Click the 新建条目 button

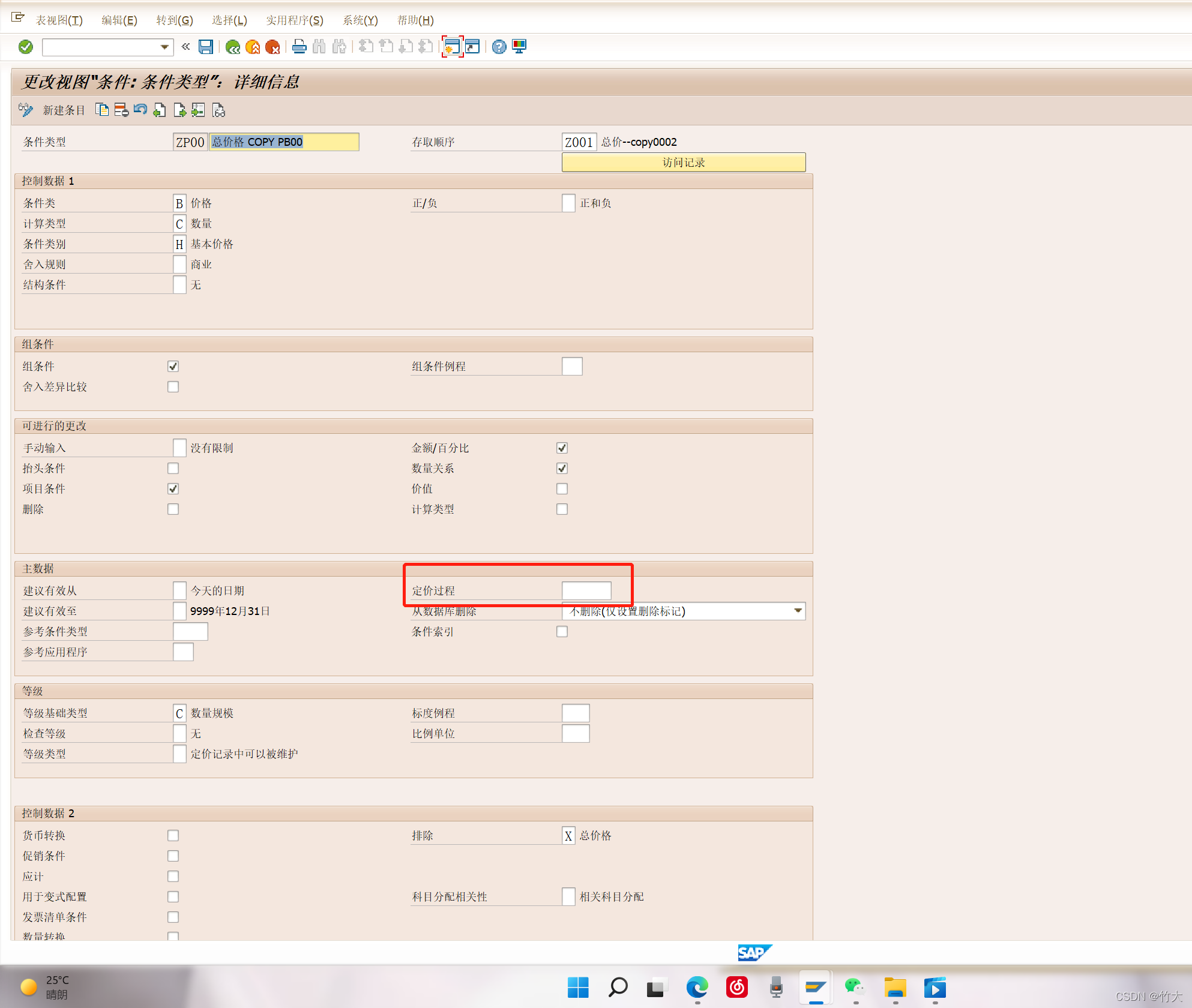click(x=64, y=110)
